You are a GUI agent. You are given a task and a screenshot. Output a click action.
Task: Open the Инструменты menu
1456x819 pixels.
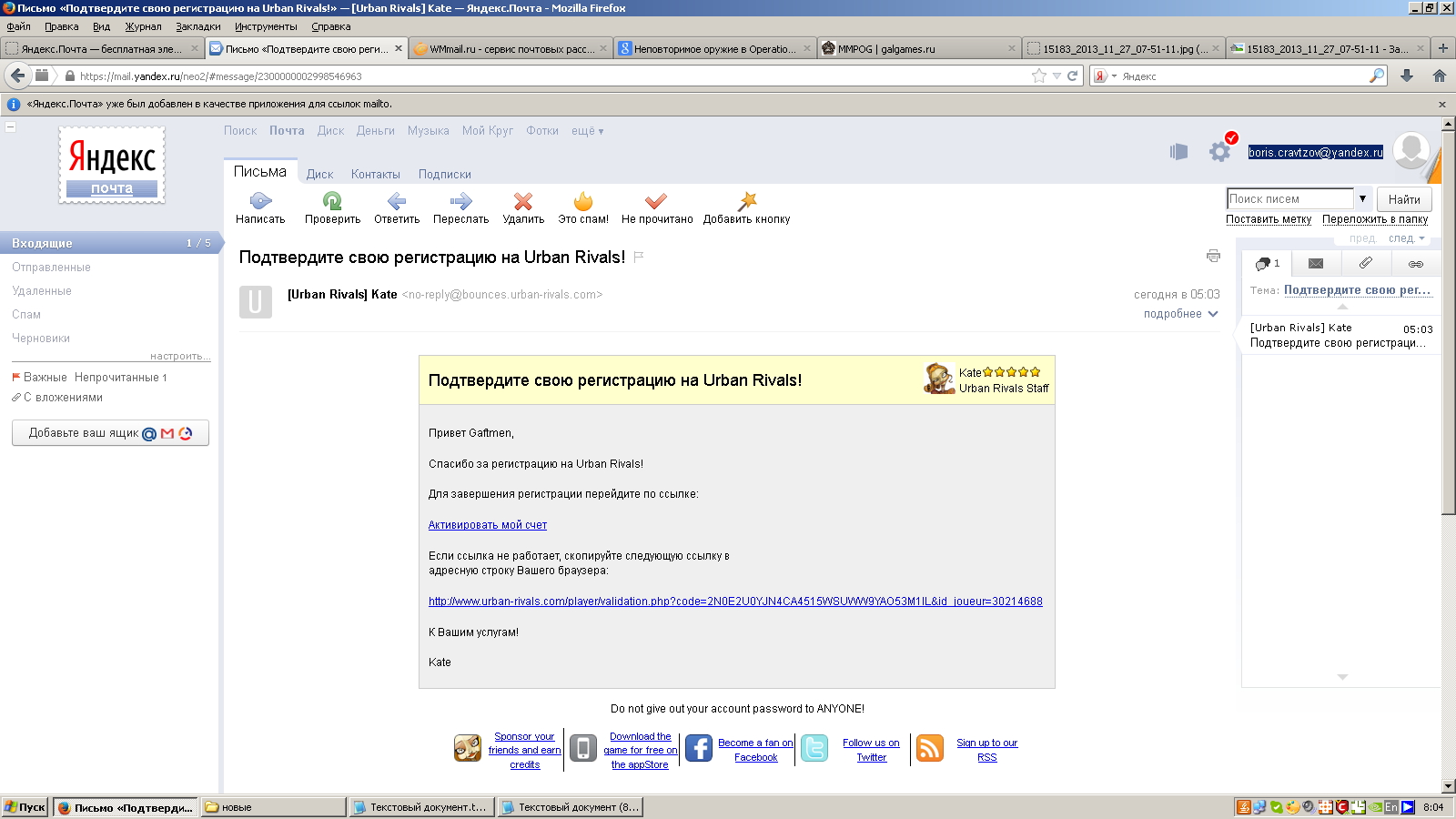point(266,26)
